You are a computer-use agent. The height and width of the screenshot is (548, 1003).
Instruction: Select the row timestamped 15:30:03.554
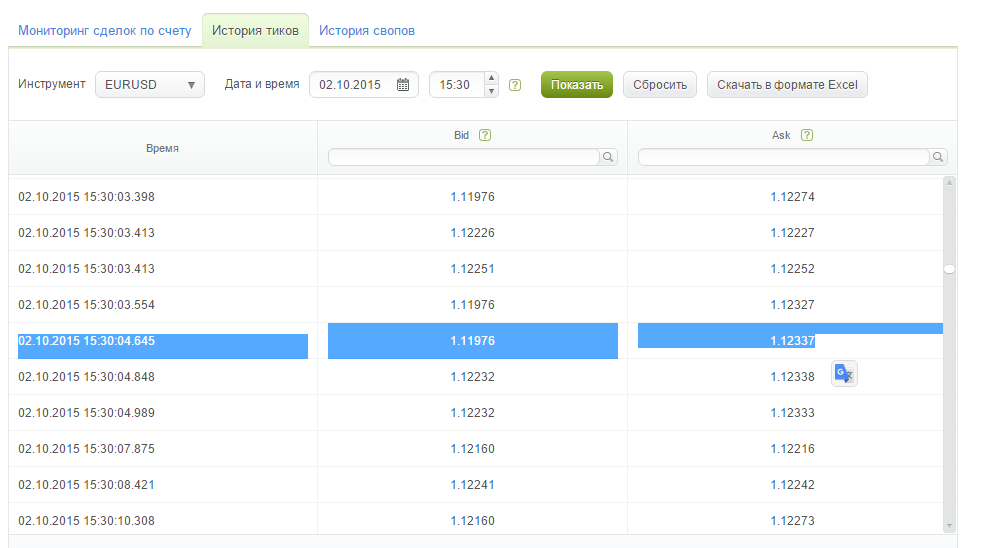(x=476, y=305)
